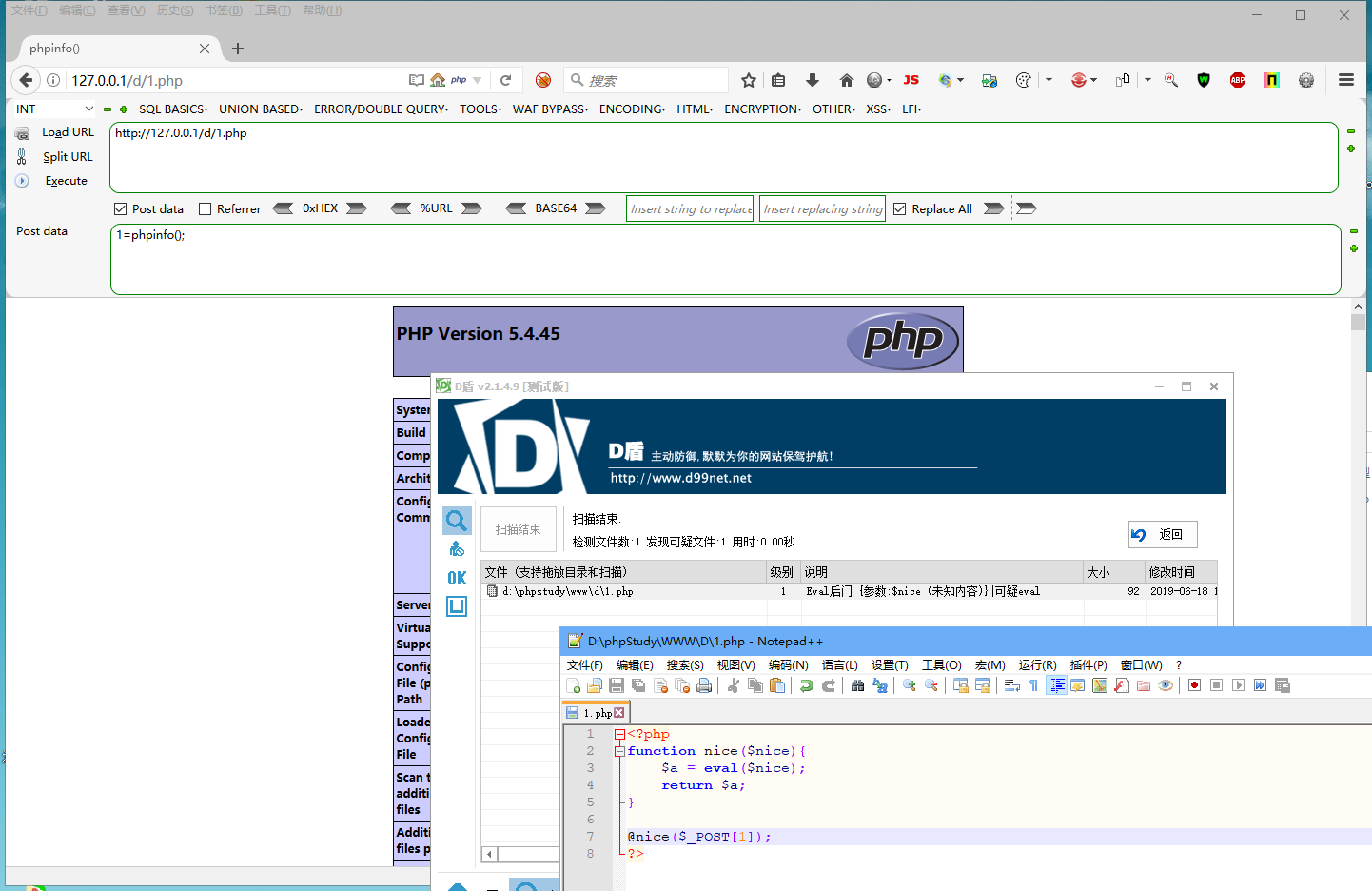Screen dimensions: 1372x891
Task: Click the Firefox back arrow button
Action: (26, 80)
